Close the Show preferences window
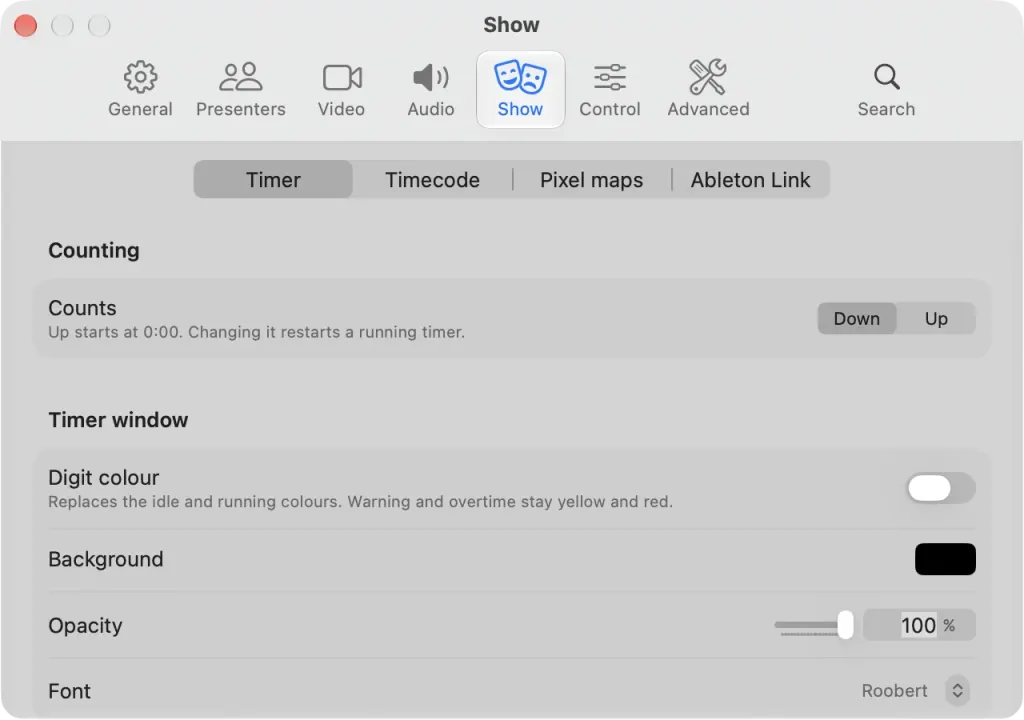 click(x=25, y=25)
